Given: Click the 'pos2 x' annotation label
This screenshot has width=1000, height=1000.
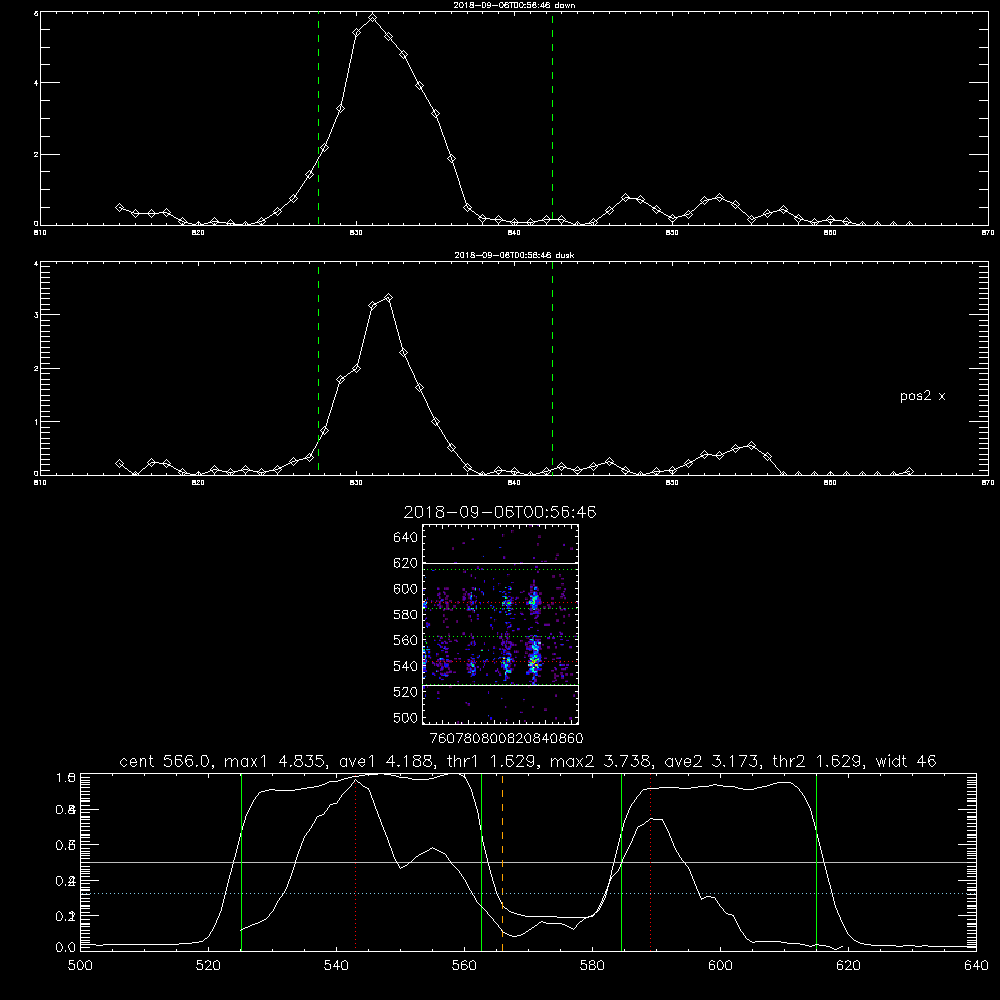Looking at the screenshot, I should (x=922, y=396).
